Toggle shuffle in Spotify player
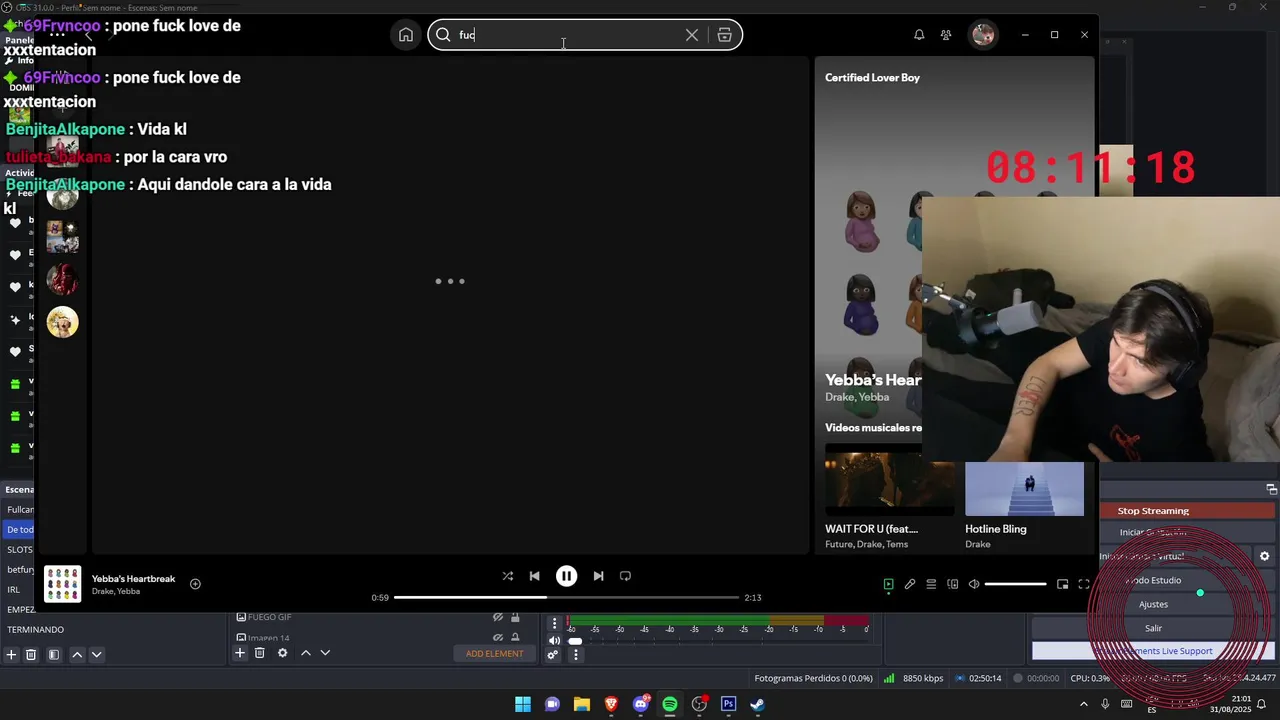 (x=507, y=576)
